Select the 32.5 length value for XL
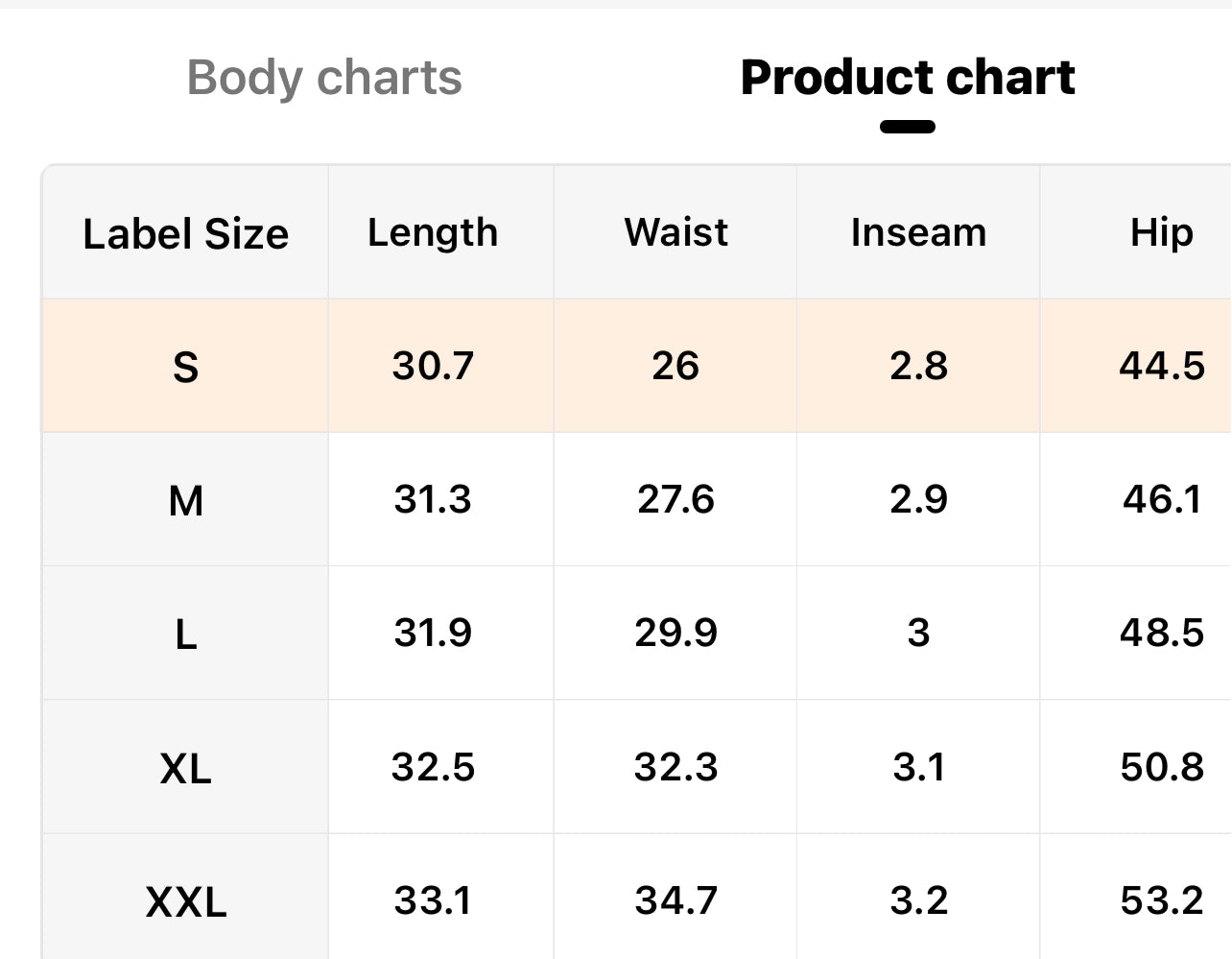Screen dimensions: 1232x959 pyautogui.click(x=433, y=767)
